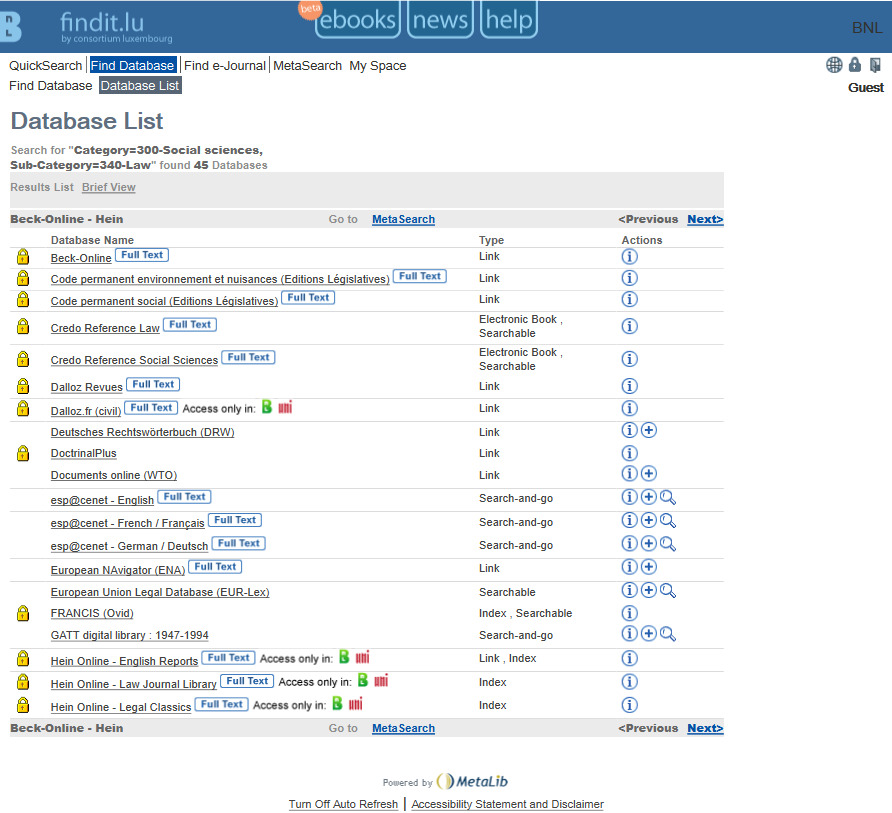Open the news tab
This screenshot has height=813, width=892.
440,20
